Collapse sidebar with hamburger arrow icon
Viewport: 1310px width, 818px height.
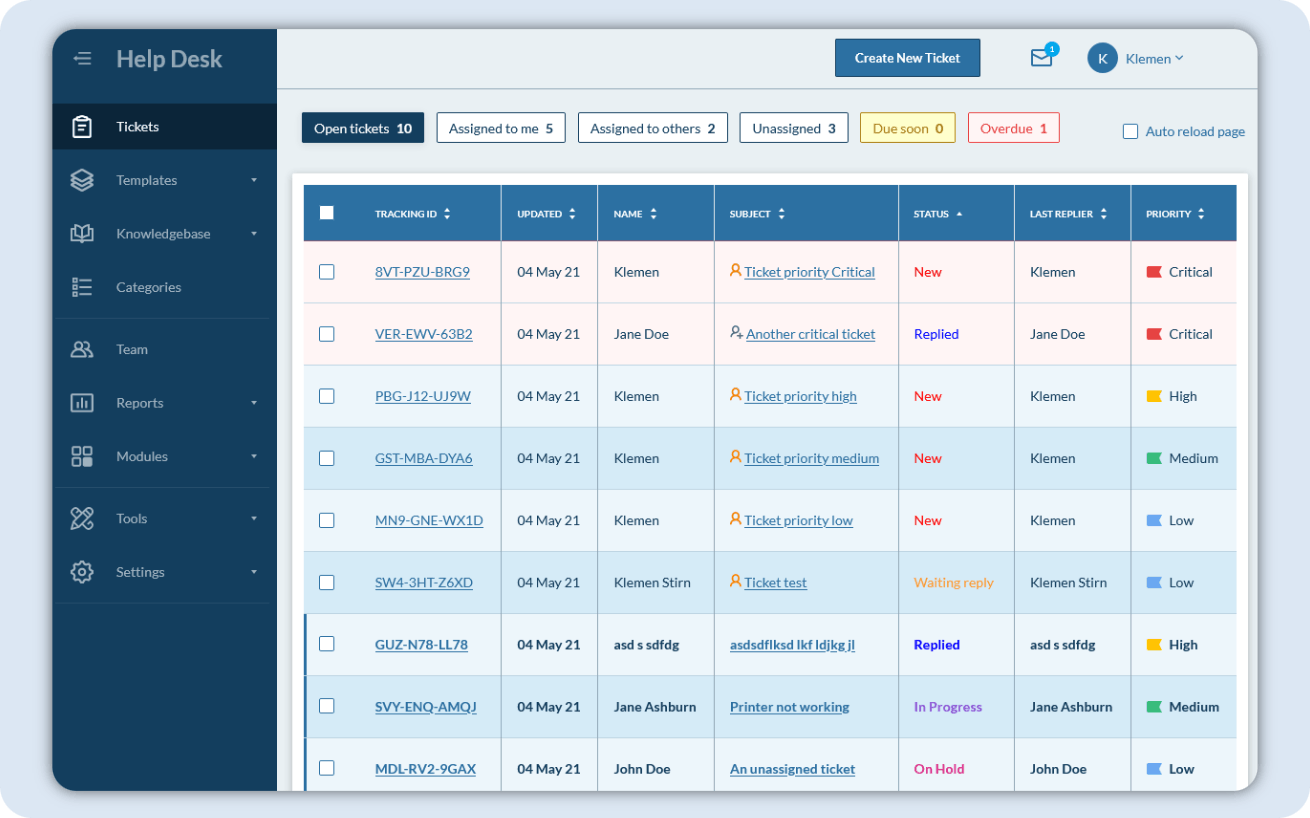[82, 59]
